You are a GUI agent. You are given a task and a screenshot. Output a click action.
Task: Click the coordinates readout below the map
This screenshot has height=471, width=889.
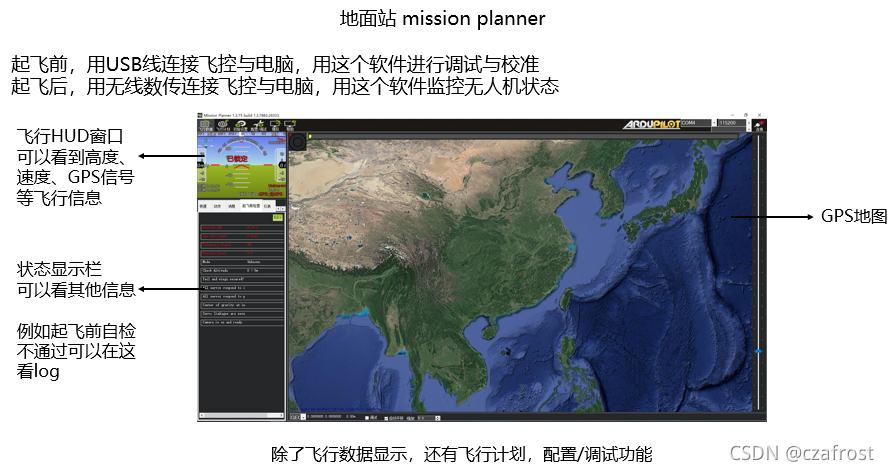(x=331, y=417)
